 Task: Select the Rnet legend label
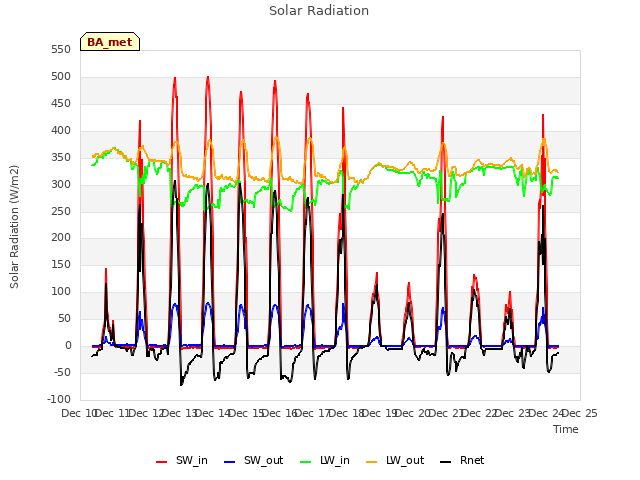click(x=472, y=460)
